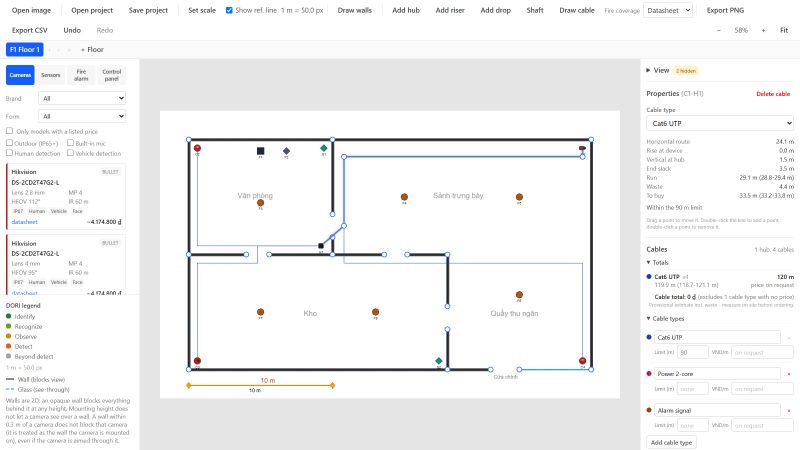This screenshot has height=450, width=800.
Task: Open the Form dropdown
Action: coord(82,116)
